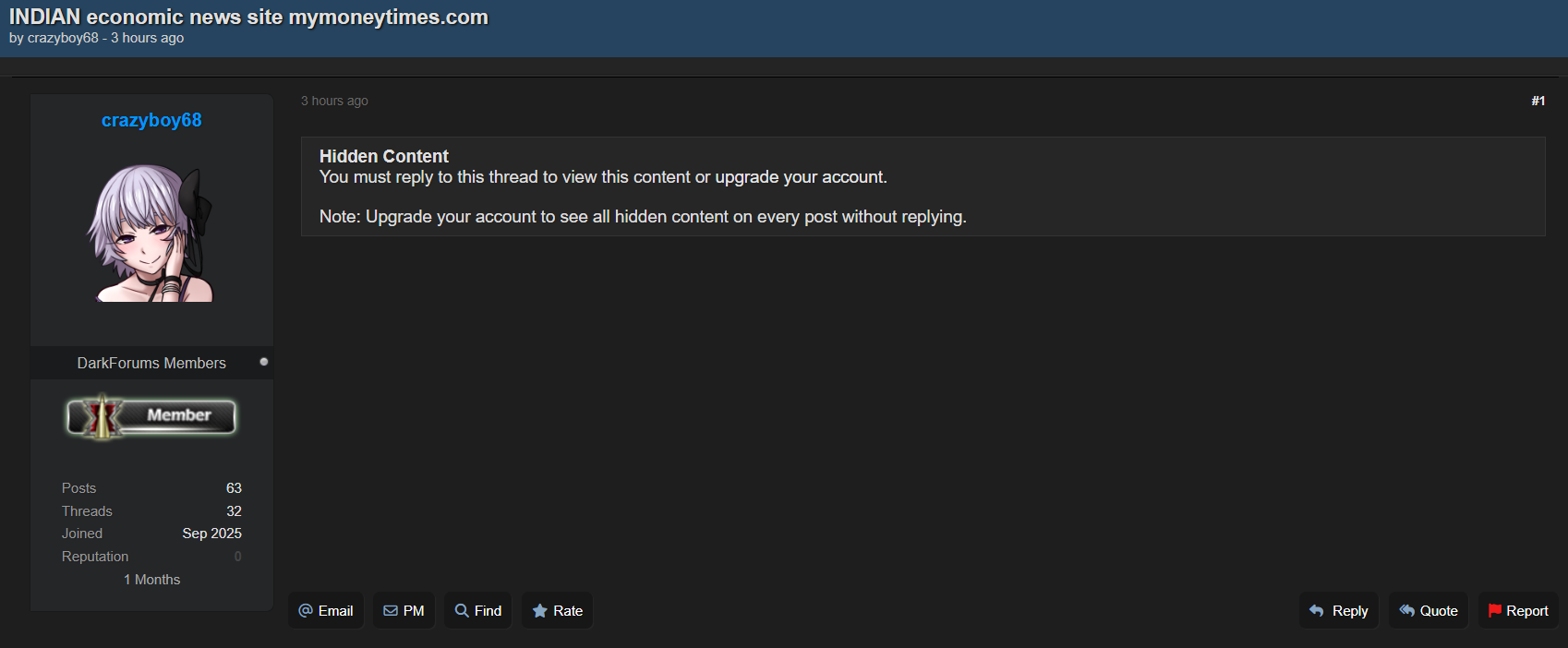Click the Rate star icon
Viewport: 1568px width, 648px height.
(540, 611)
